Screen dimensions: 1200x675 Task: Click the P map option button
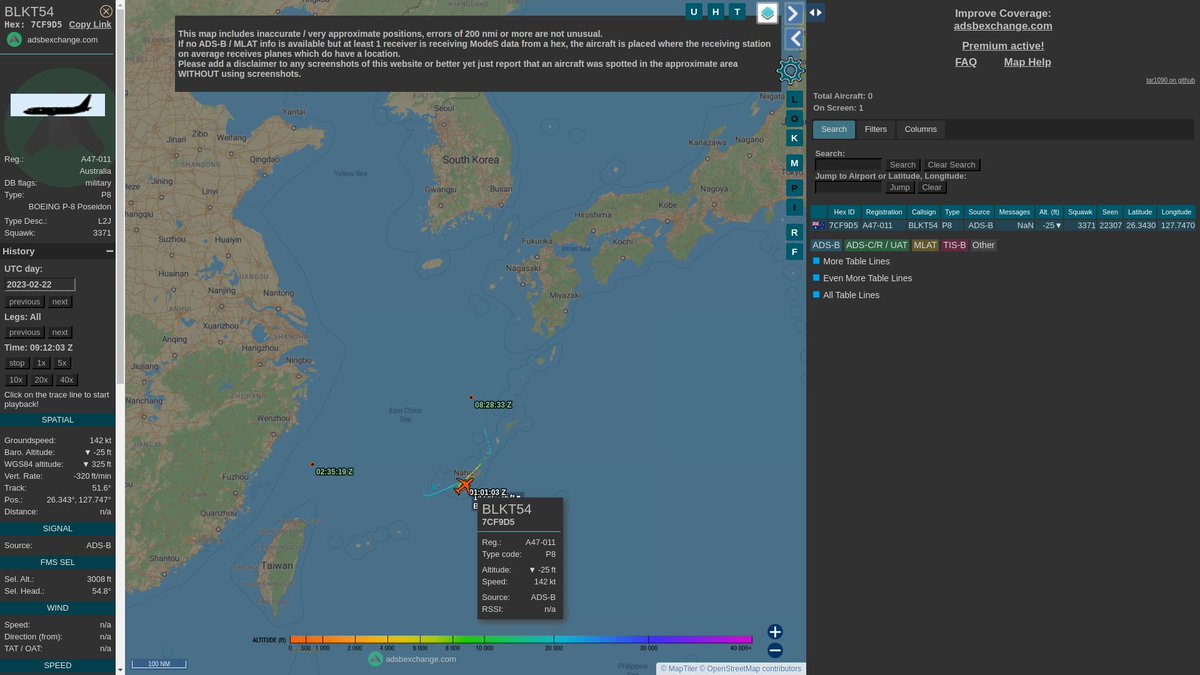pos(794,187)
